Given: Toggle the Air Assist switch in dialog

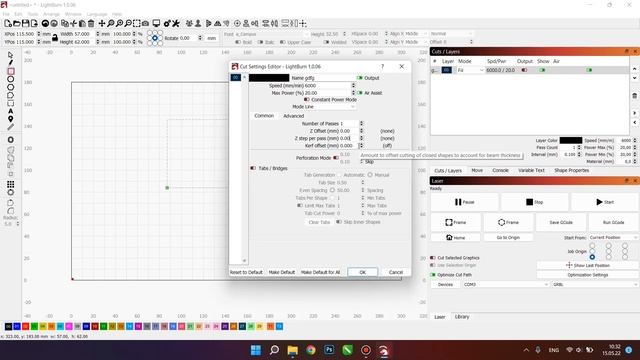Looking at the screenshot, I should (360, 93).
